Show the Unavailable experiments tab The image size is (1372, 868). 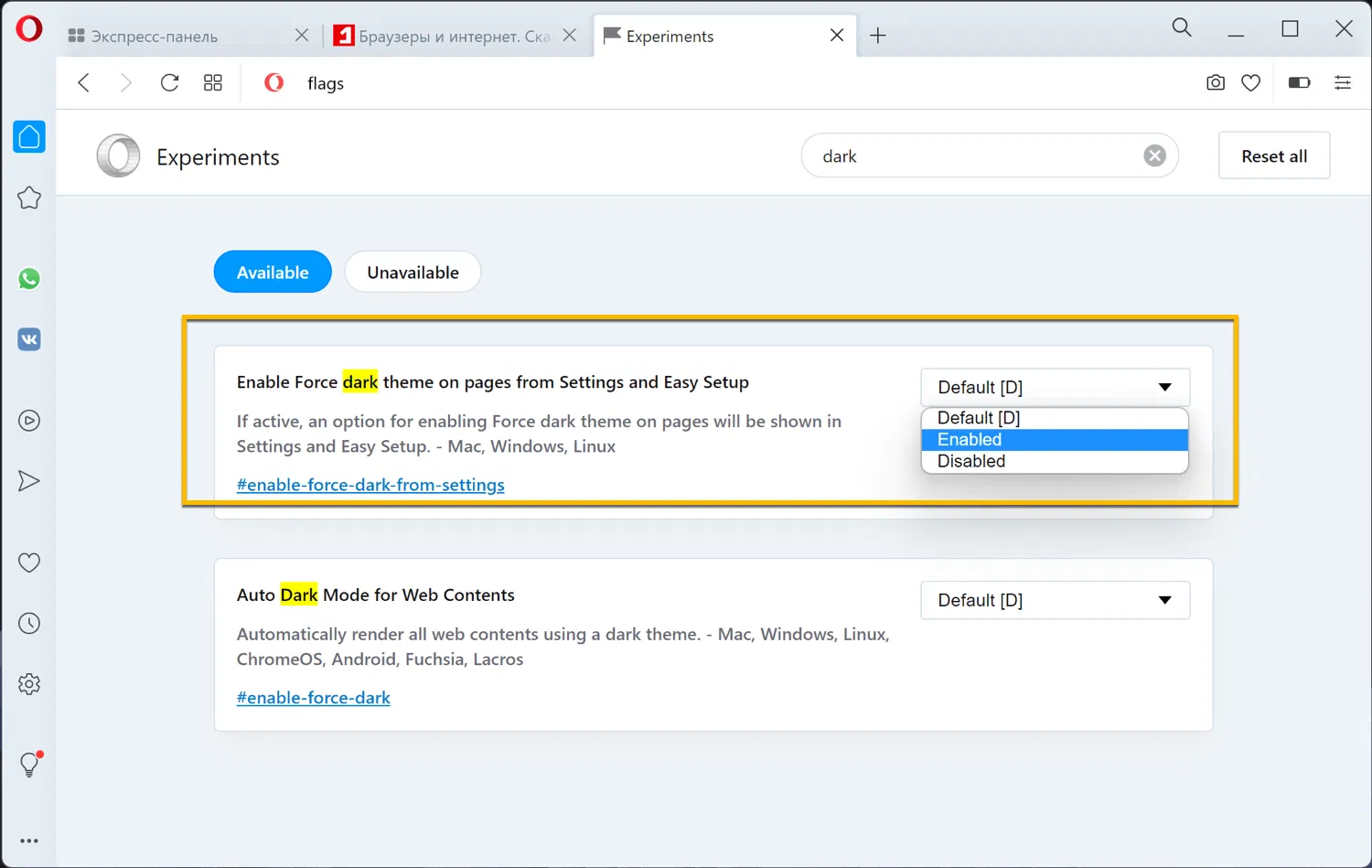click(x=413, y=273)
